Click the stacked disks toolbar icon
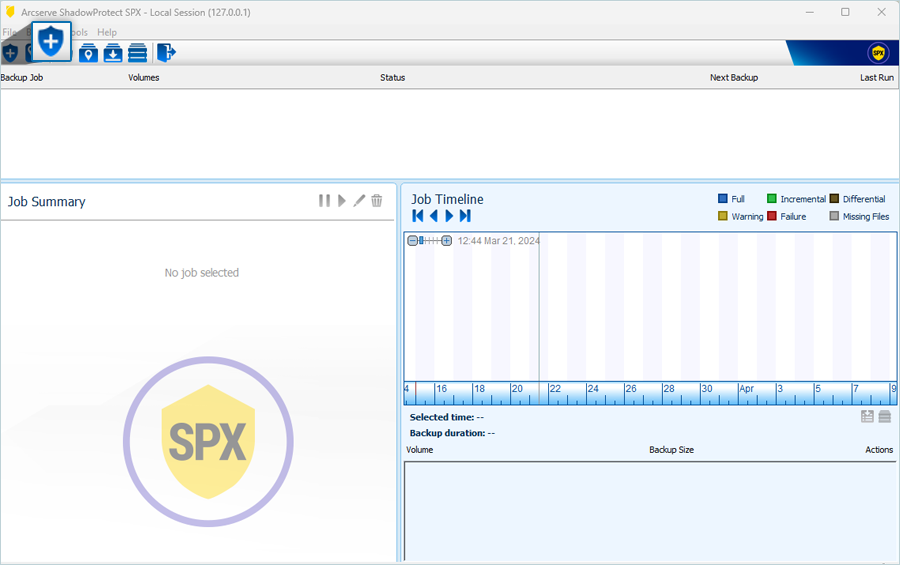Image resolution: width=900 pixels, height=565 pixels. [138, 53]
